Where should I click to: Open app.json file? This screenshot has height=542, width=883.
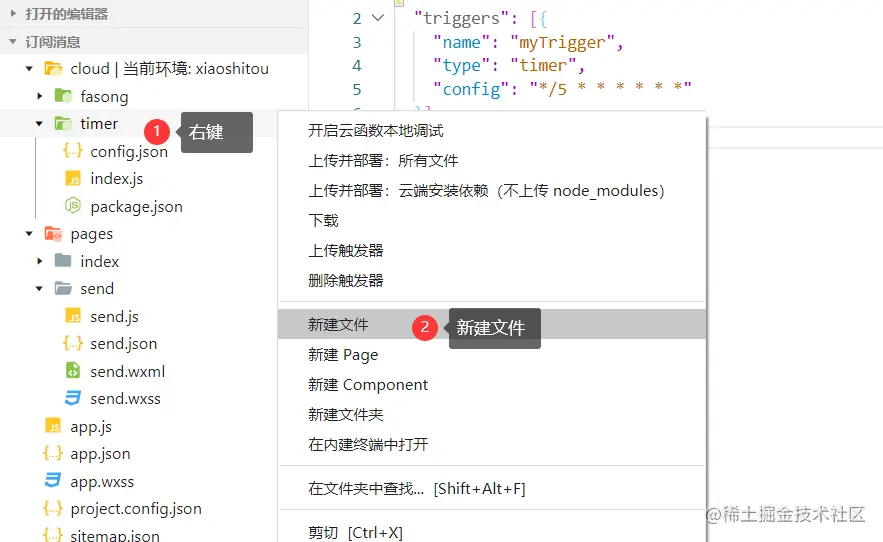pyautogui.click(x=100, y=454)
